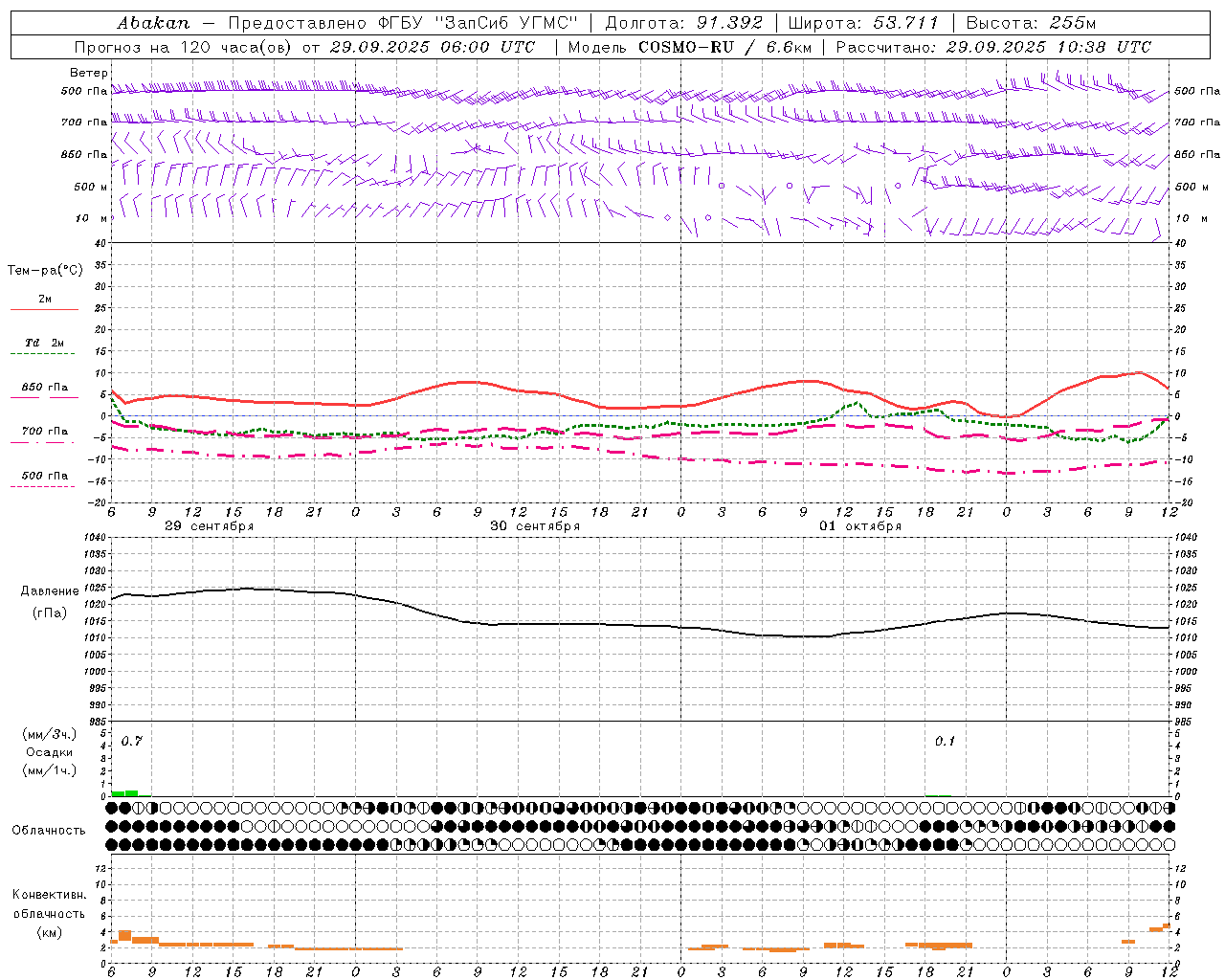The height and width of the screenshot is (980, 1225).
Task: Click the Тем-ра(°C) axis title
Action: (x=45, y=271)
